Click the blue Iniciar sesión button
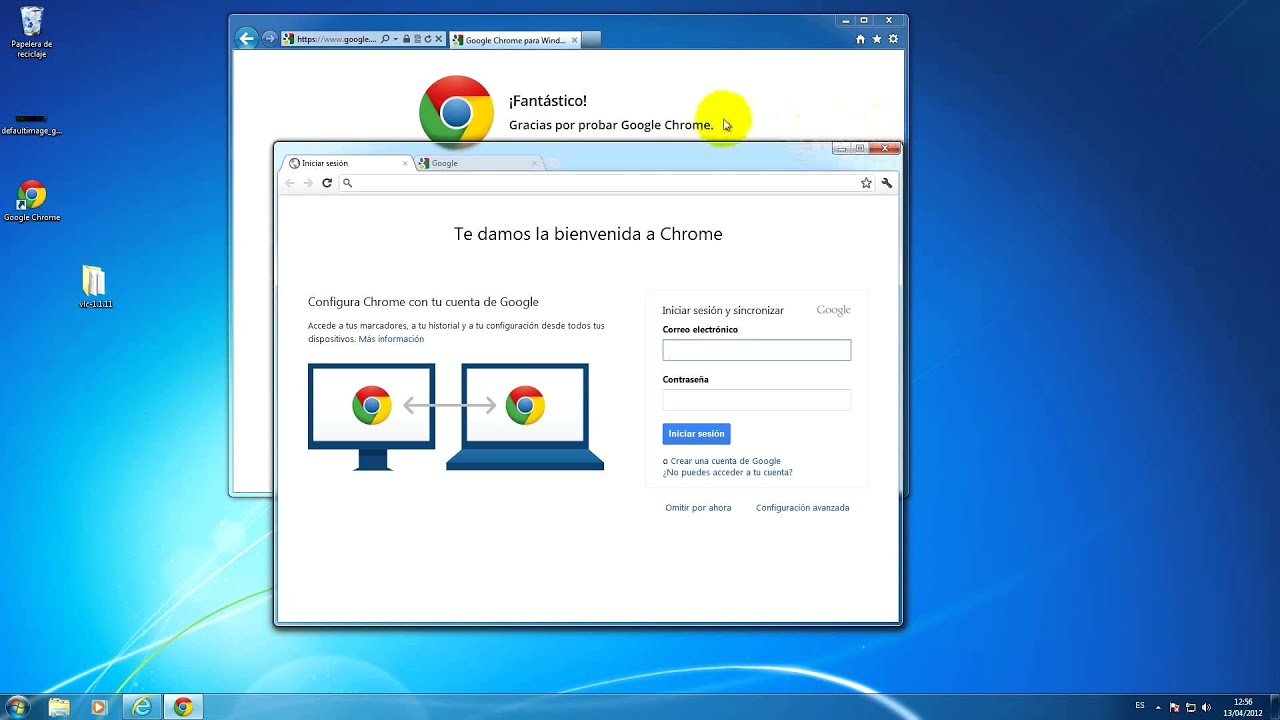 pyautogui.click(x=696, y=434)
